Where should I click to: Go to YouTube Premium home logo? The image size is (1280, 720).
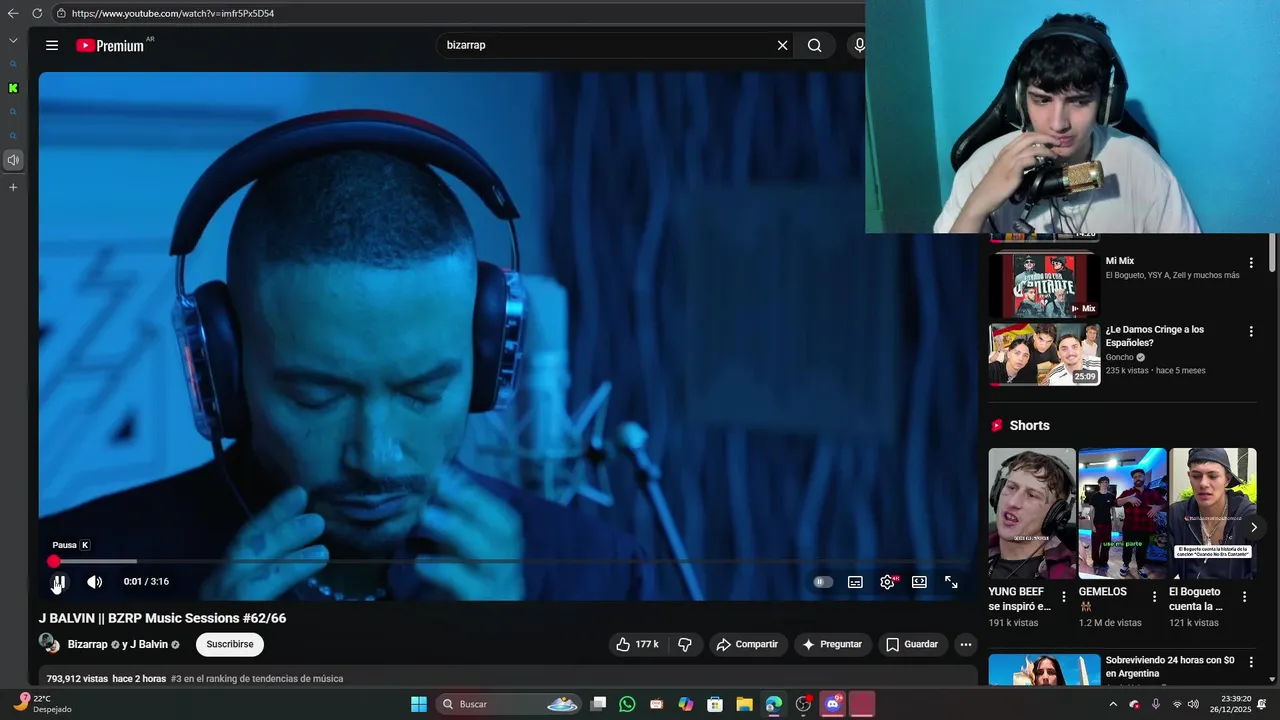(x=110, y=45)
